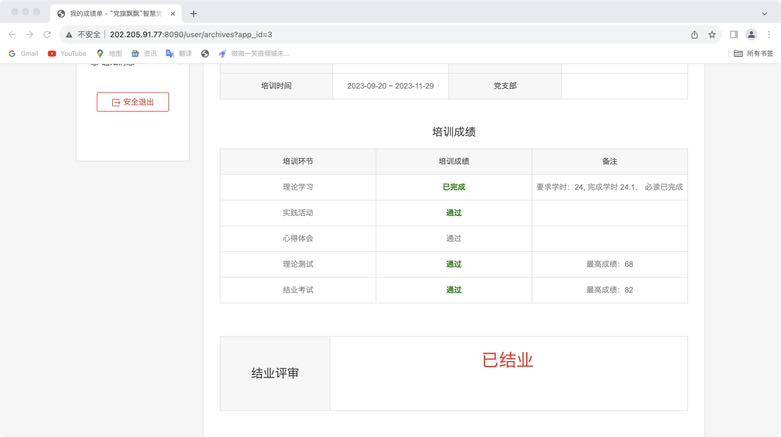Viewport: 781px width, 437px height.
Task: Open the Maps (地图) bookmark
Action: (109, 53)
